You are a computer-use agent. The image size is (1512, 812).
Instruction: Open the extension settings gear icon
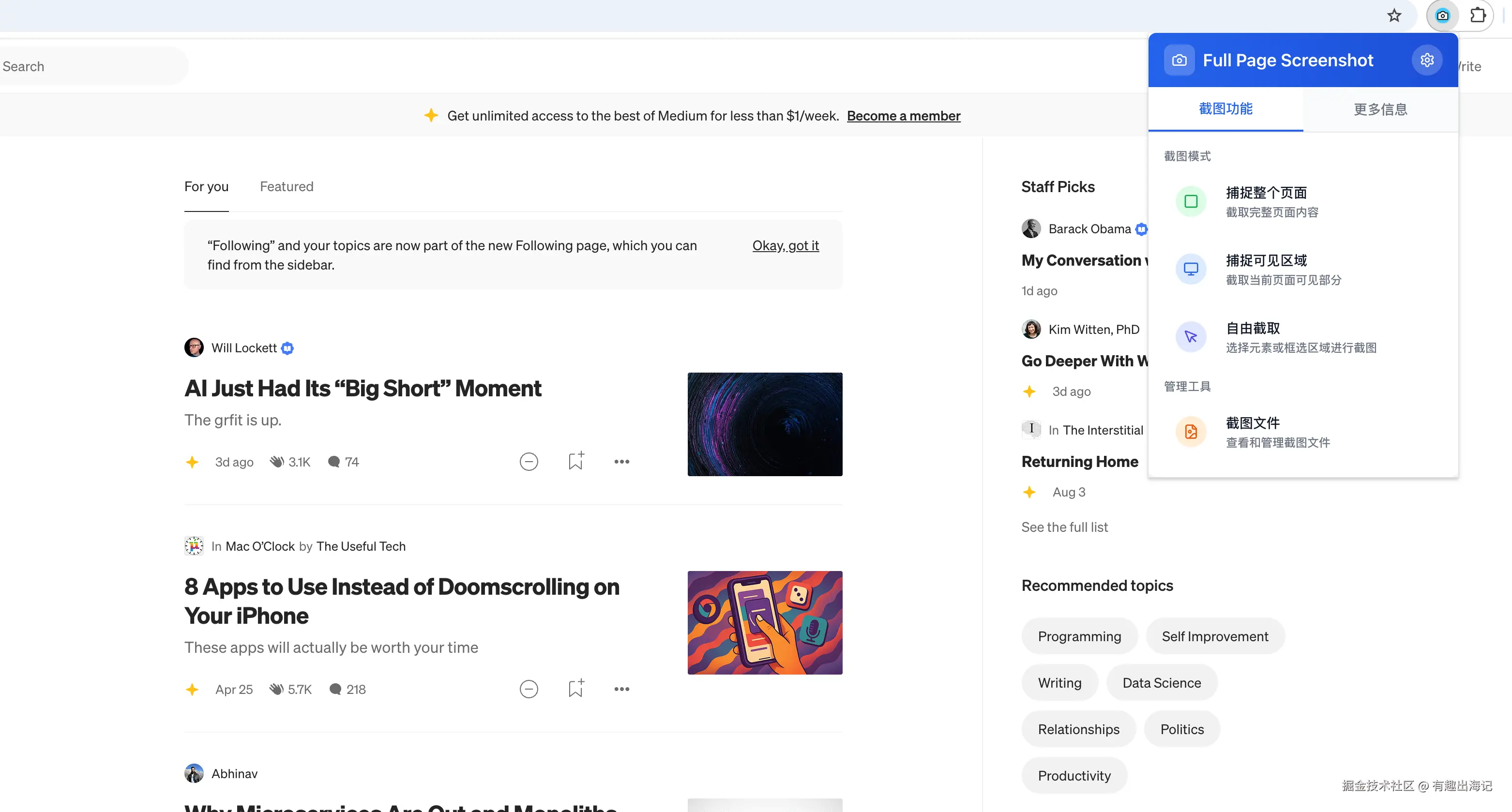pyautogui.click(x=1427, y=60)
